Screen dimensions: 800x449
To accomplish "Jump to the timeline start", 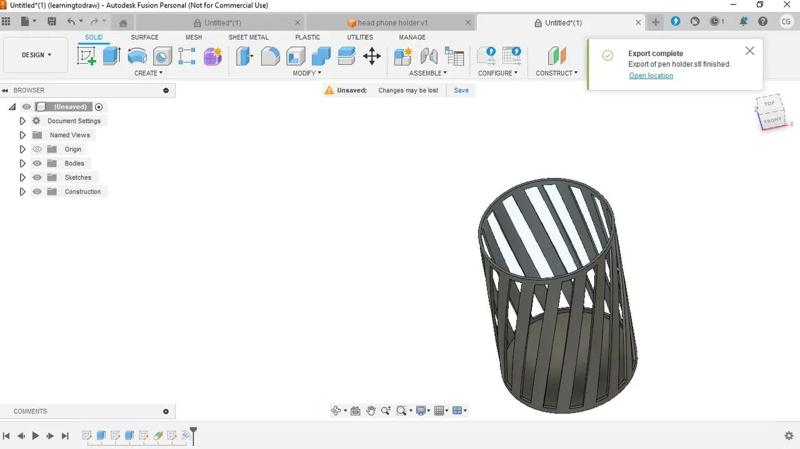I will (6, 436).
